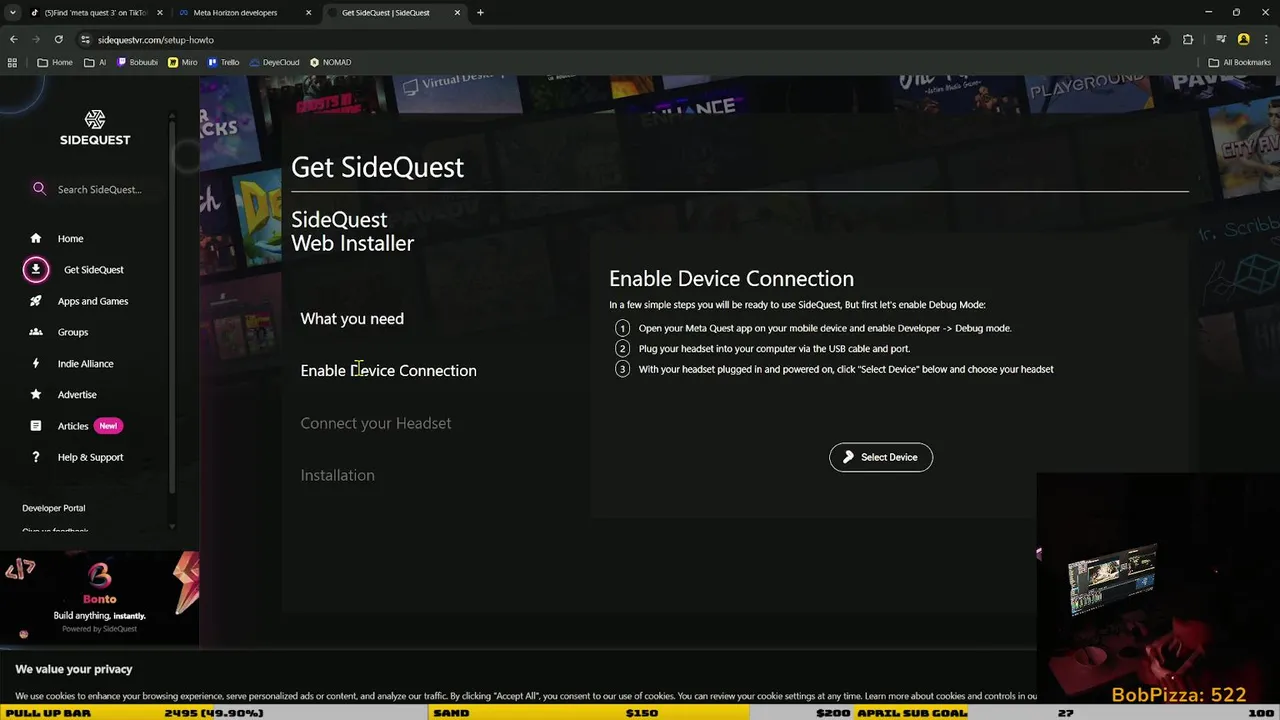The width and height of the screenshot is (1280, 720).
Task: Open the Trello bookmark
Action: pyautogui.click(x=224, y=62)
